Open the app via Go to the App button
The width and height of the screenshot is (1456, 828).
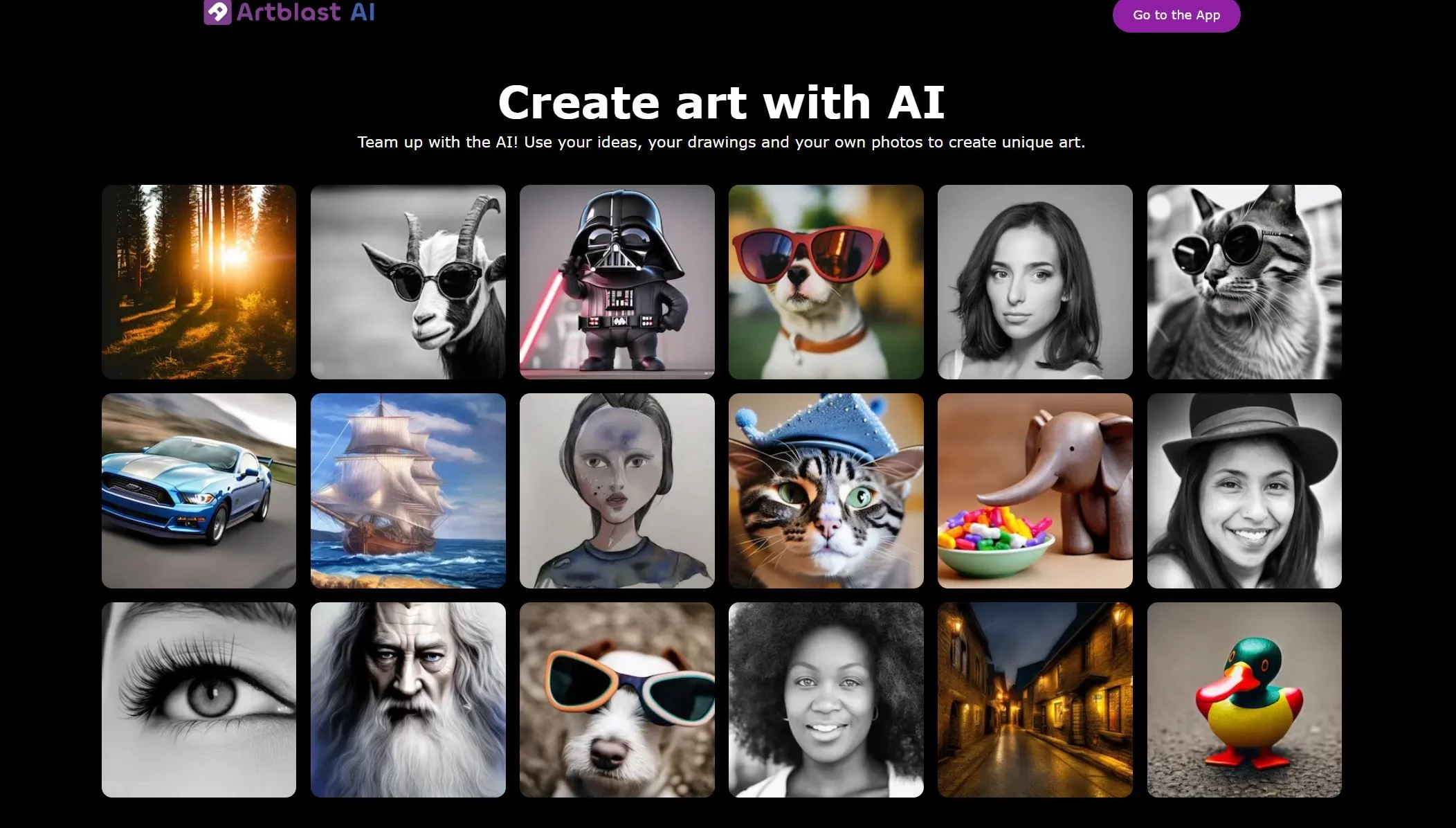coord(1176,15)
